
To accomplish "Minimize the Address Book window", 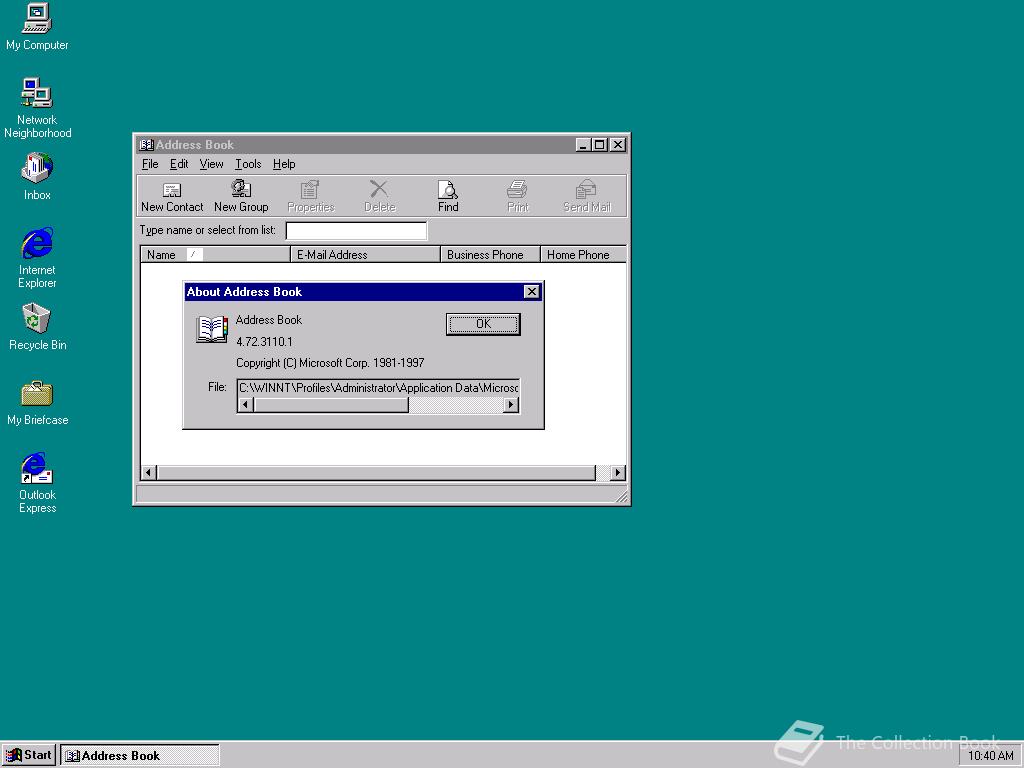I will [x=583, y=145].
